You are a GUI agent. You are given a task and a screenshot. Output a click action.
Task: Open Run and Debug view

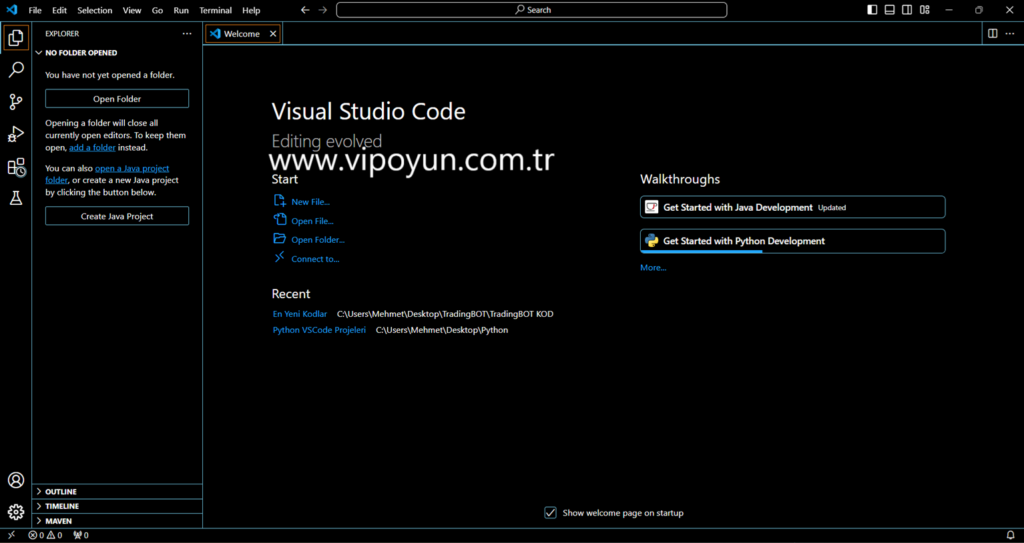(x=16, y=134)
